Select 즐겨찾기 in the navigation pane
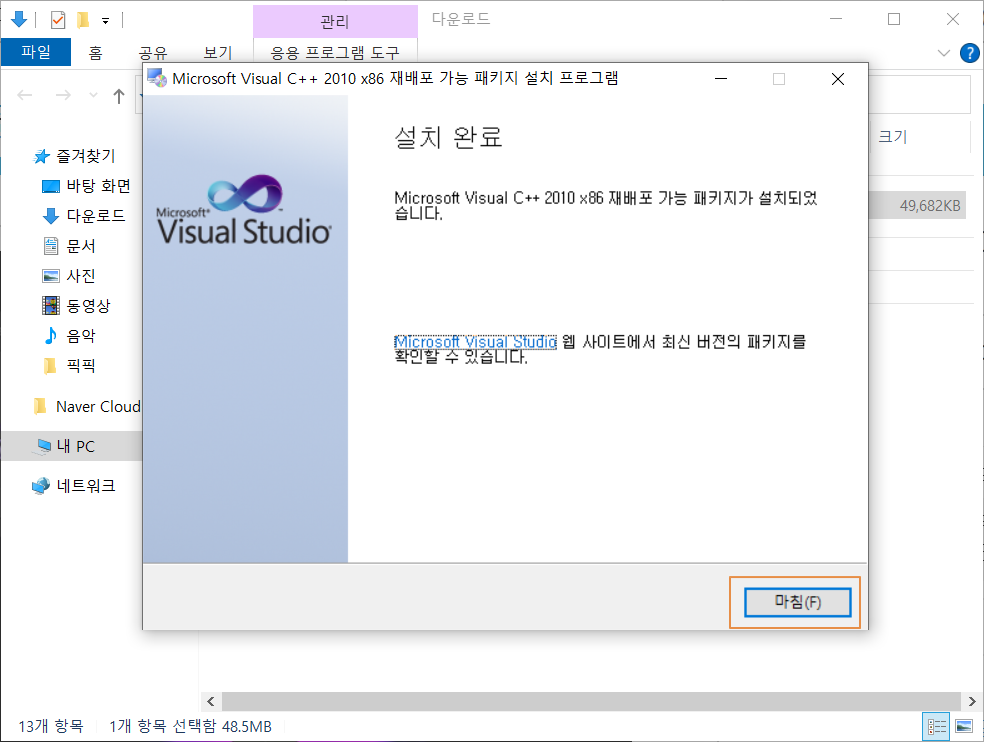This screenshot has height=742, width=984. 86,156
